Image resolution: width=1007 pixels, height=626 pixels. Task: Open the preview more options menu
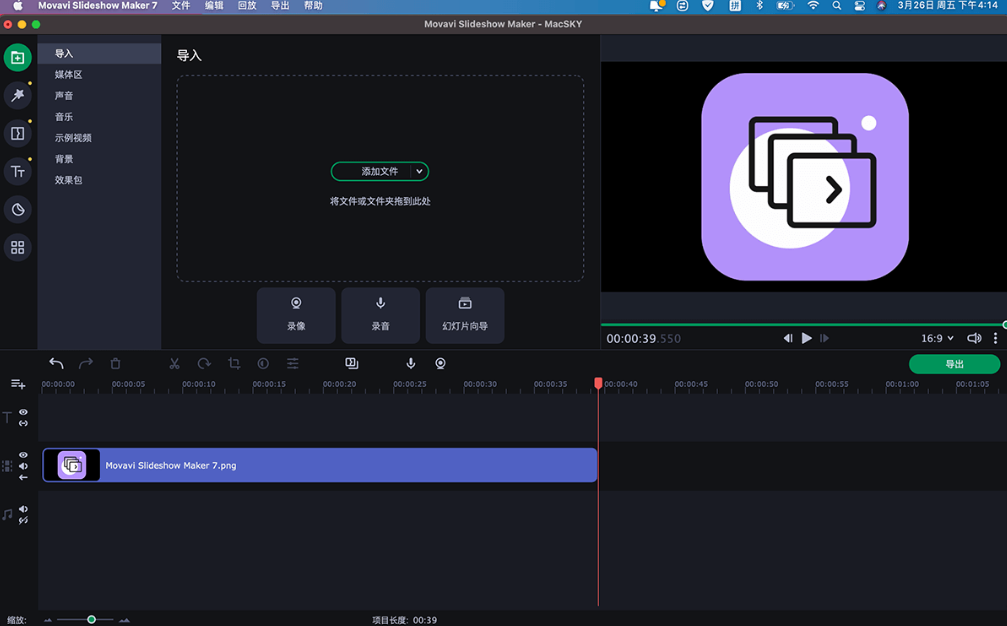995,339
